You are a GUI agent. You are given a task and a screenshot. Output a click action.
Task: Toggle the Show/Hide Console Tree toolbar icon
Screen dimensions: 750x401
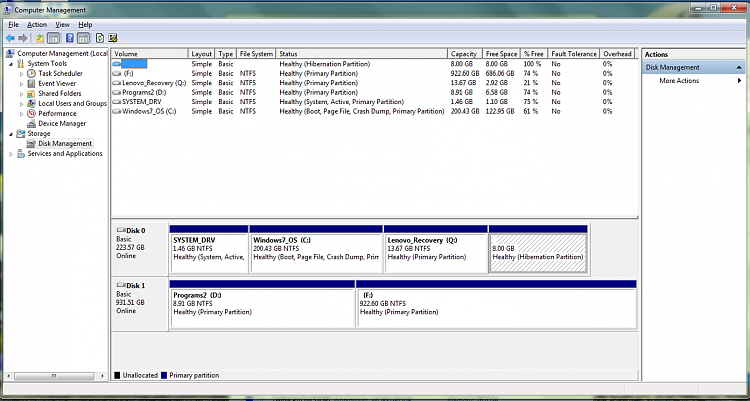(54, 38)
